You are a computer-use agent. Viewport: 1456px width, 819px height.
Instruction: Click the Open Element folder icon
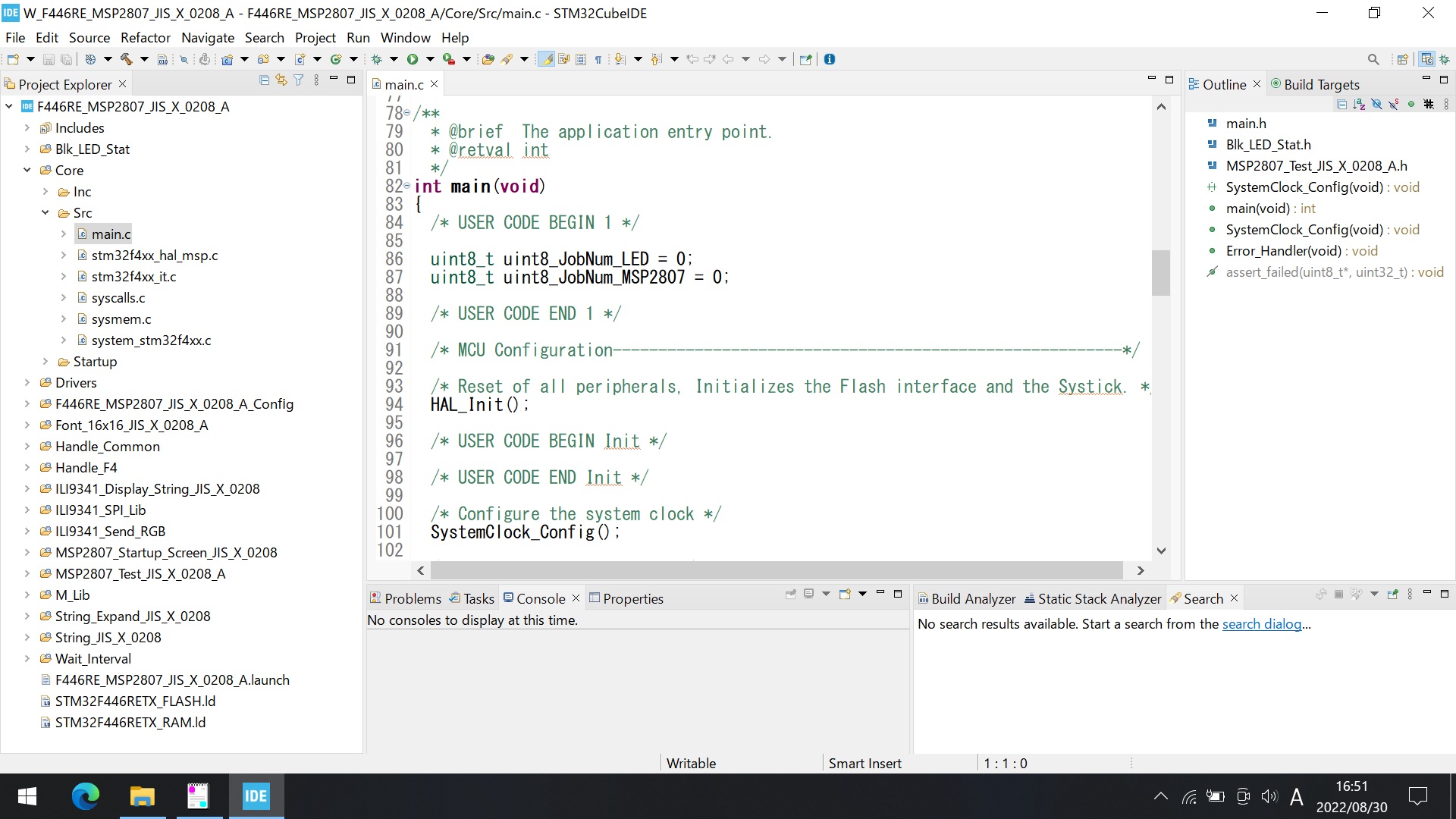pos(488,59)
